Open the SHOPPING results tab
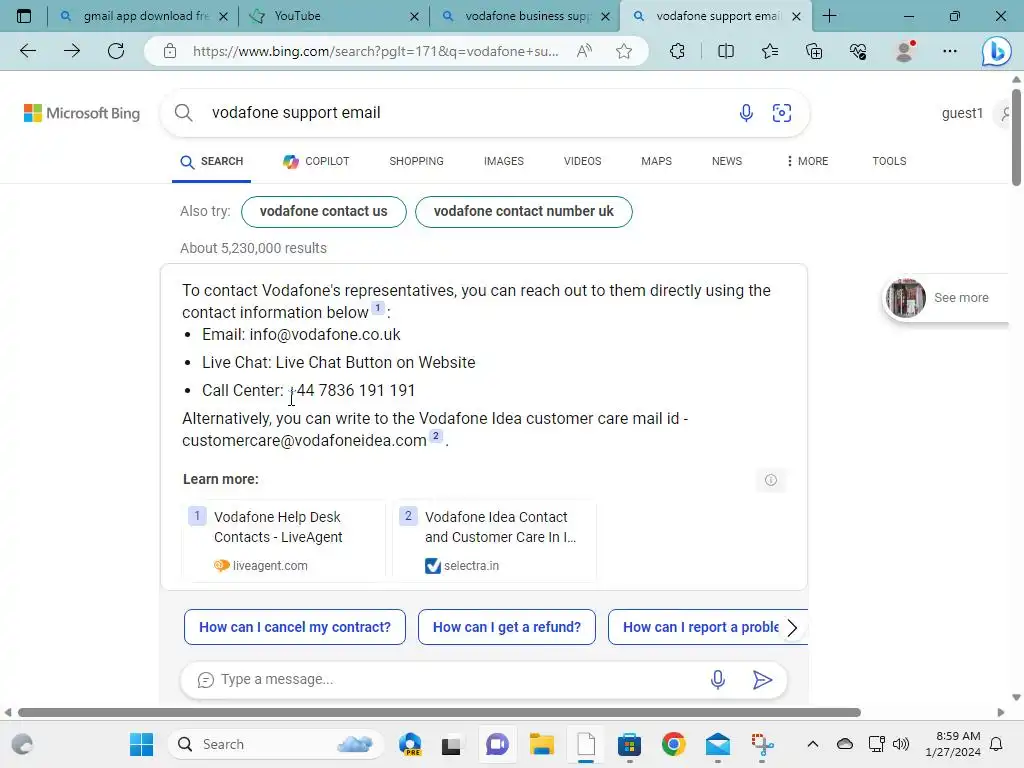1024x768 pixels. pyautogui.click(x=416, y=161)
